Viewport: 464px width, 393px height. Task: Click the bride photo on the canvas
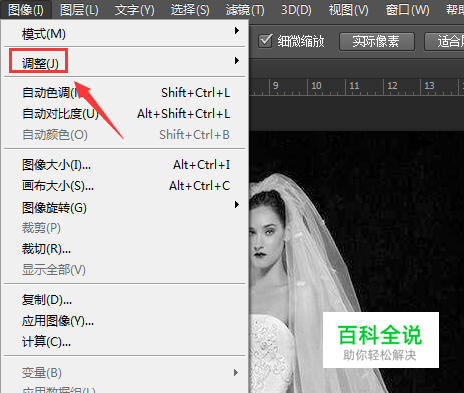356,262
